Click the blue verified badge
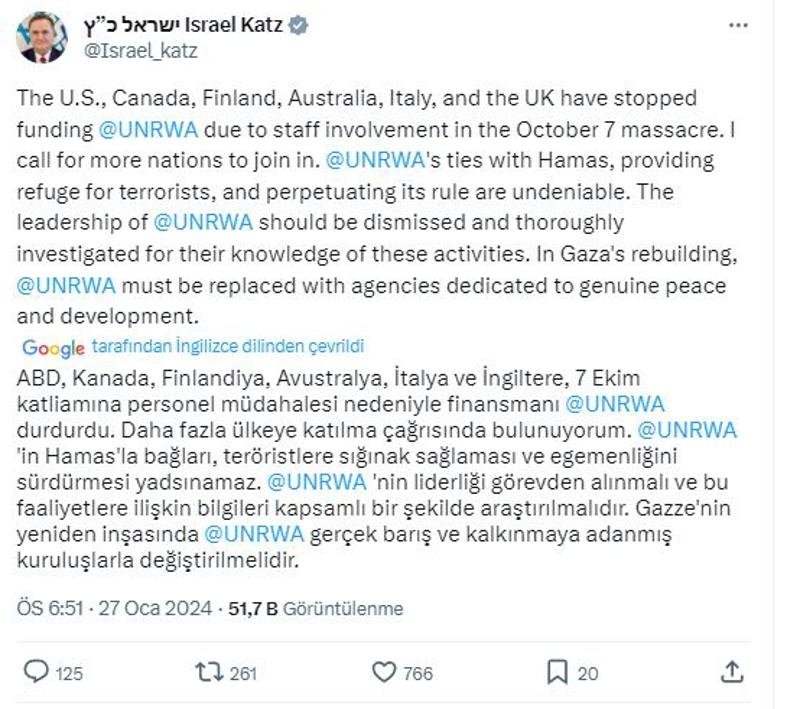Viewport: 800px width, 709px height. coord(298,25)
